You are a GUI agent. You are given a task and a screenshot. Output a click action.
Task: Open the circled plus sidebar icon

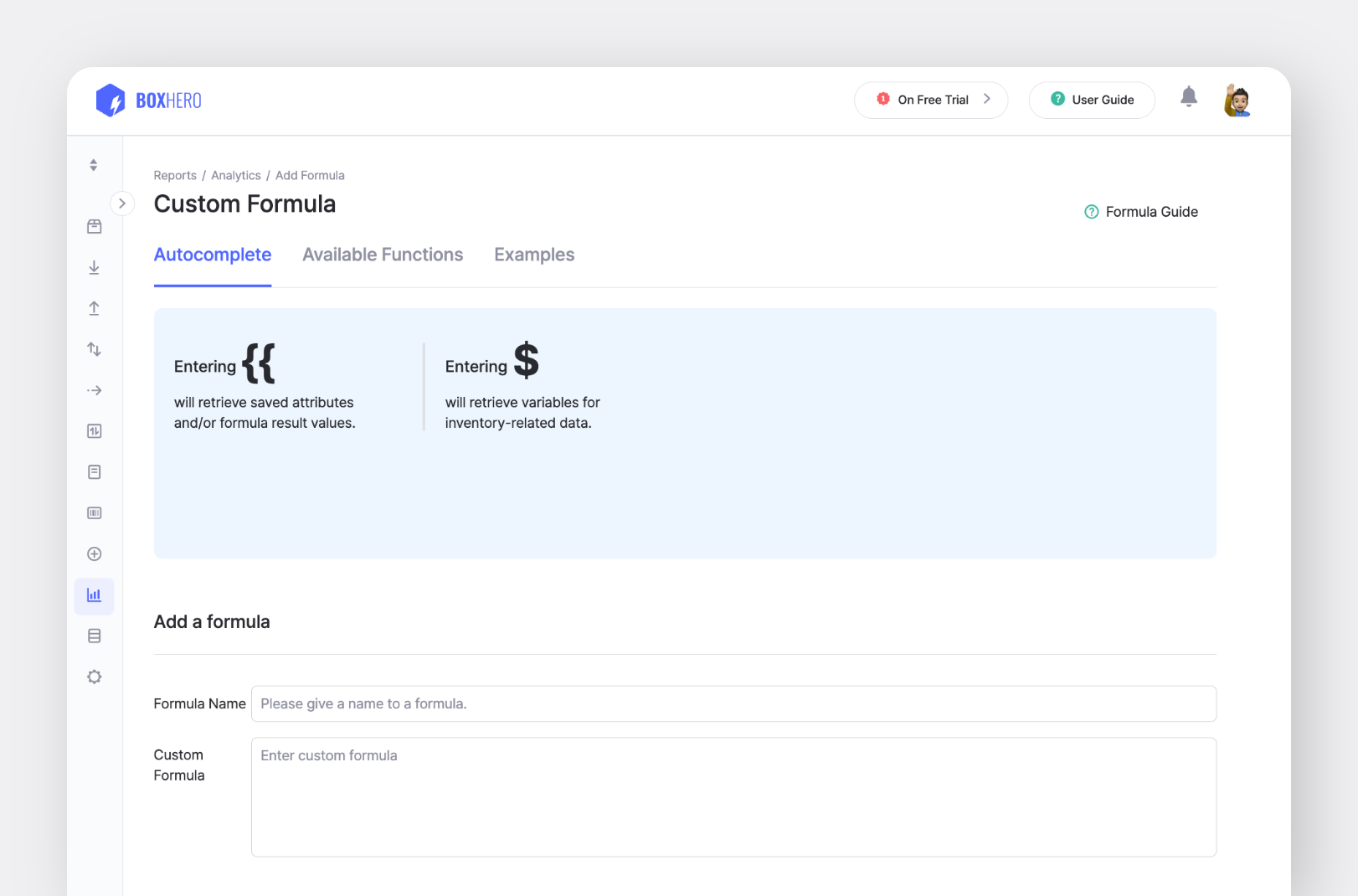(95, 554)
